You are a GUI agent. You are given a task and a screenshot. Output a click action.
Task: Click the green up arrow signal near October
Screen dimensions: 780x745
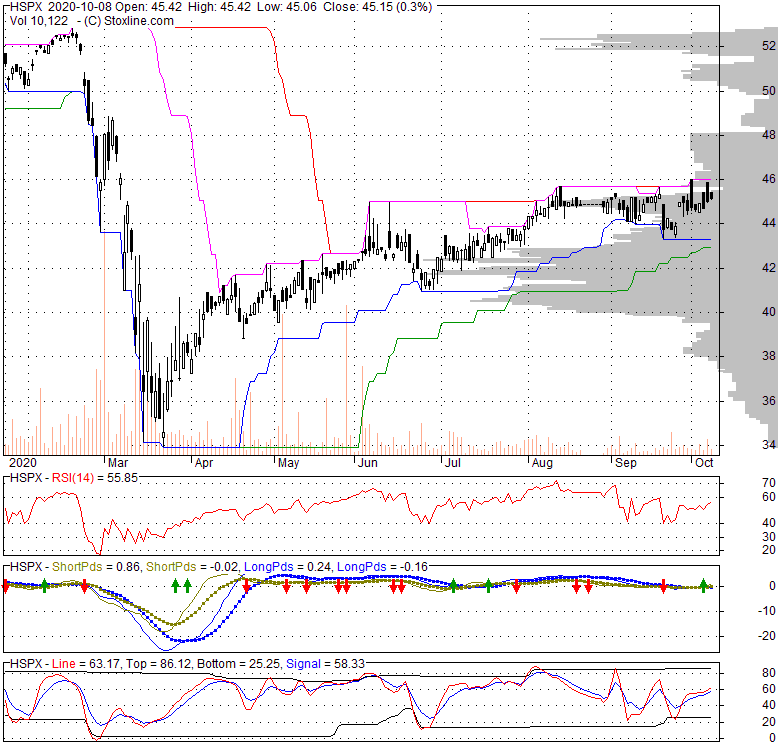(703, 585)
